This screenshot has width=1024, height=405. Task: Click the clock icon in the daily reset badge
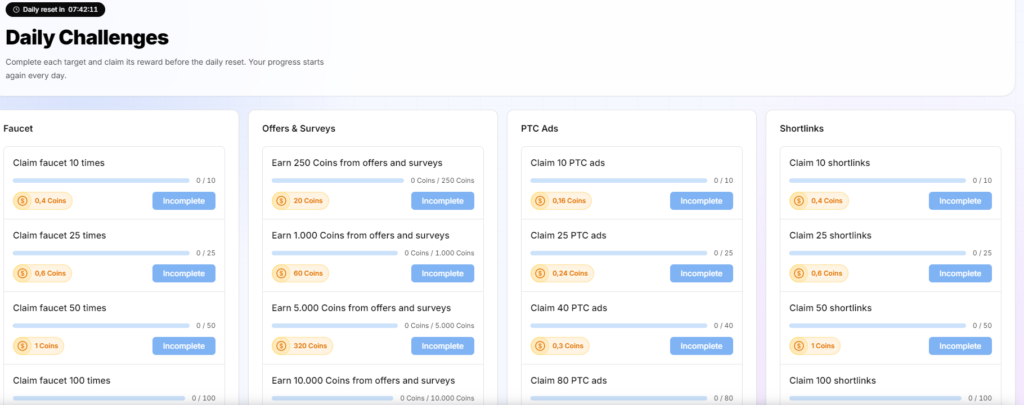[16, 10]
